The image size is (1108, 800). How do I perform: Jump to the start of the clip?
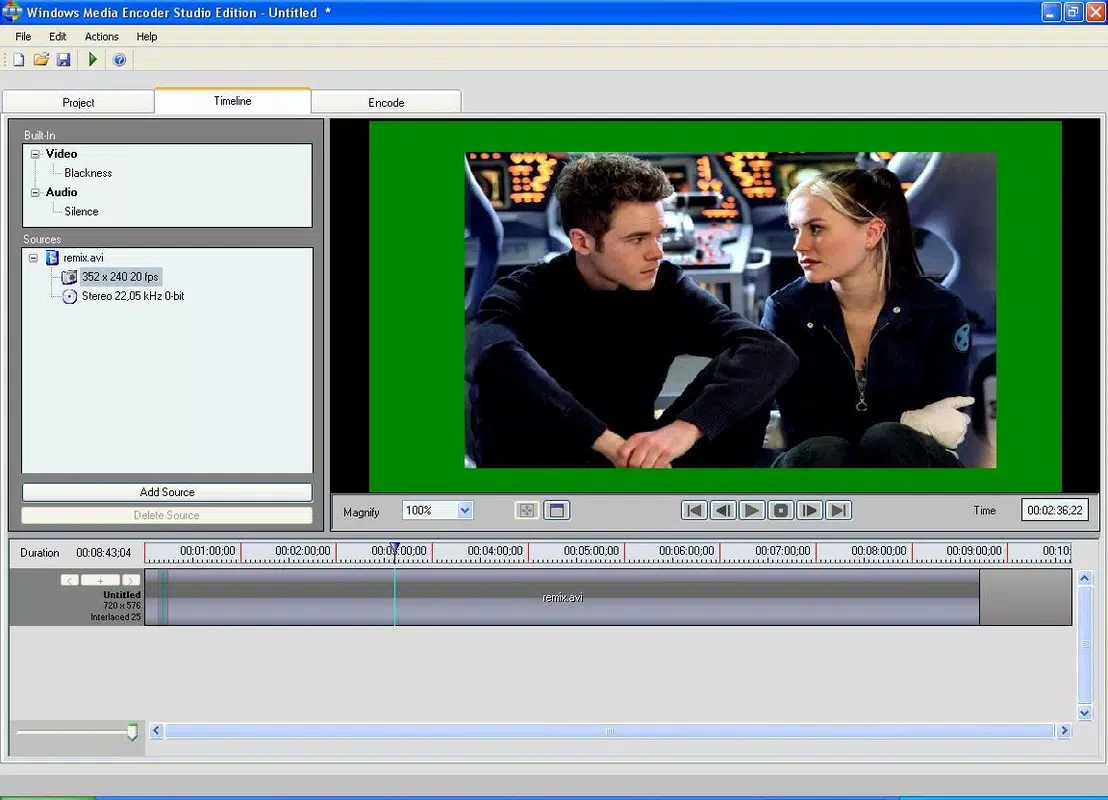[x=694, y=510]
